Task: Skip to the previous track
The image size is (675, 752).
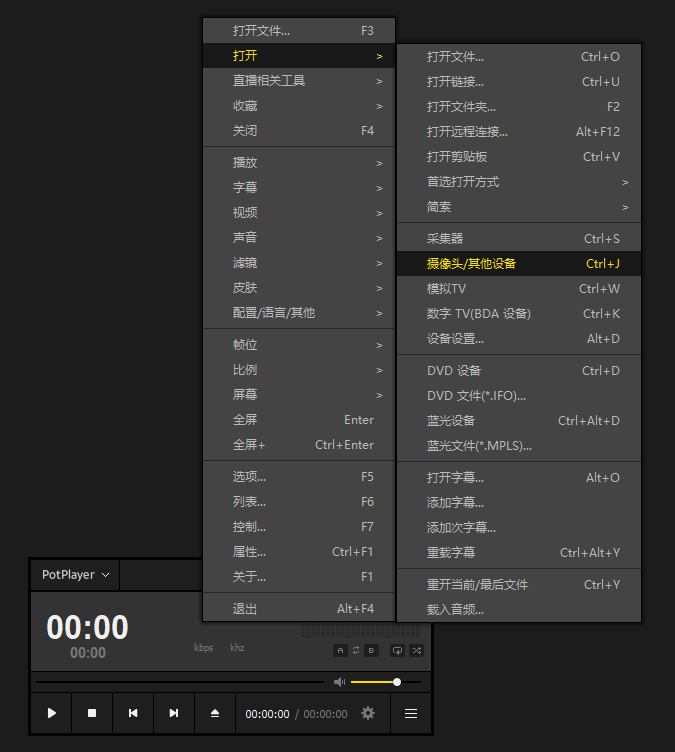Action: click(x=133, y=713)
